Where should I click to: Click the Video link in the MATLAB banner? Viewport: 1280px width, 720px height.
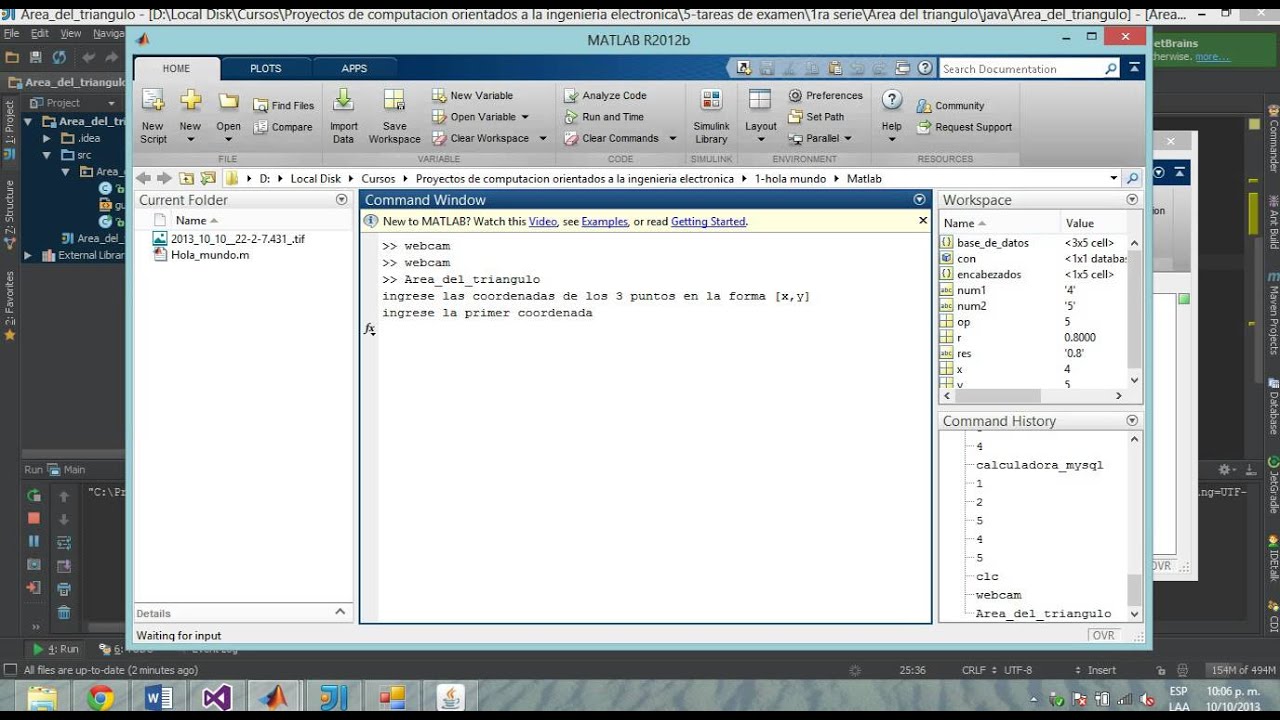543,222
